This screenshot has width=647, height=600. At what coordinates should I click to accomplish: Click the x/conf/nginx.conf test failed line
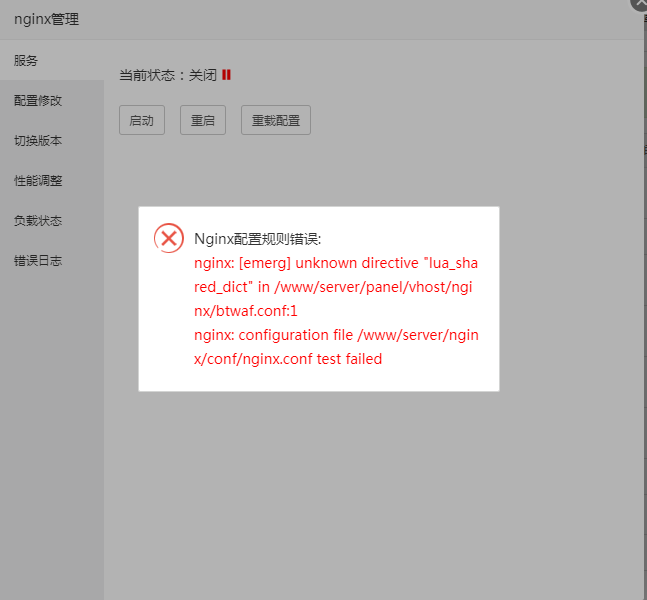tap(288, 359)
